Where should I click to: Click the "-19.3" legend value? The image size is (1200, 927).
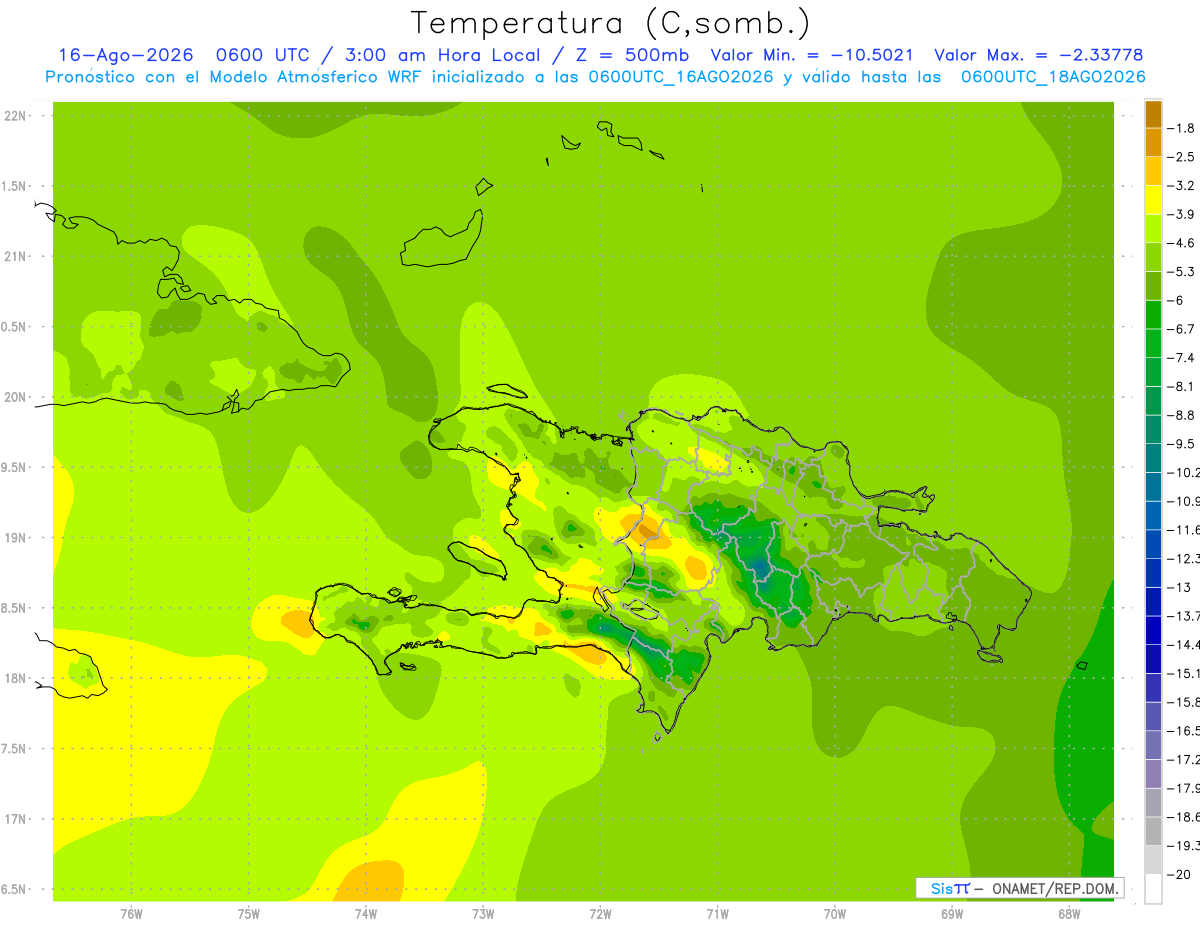point(1183,846)
